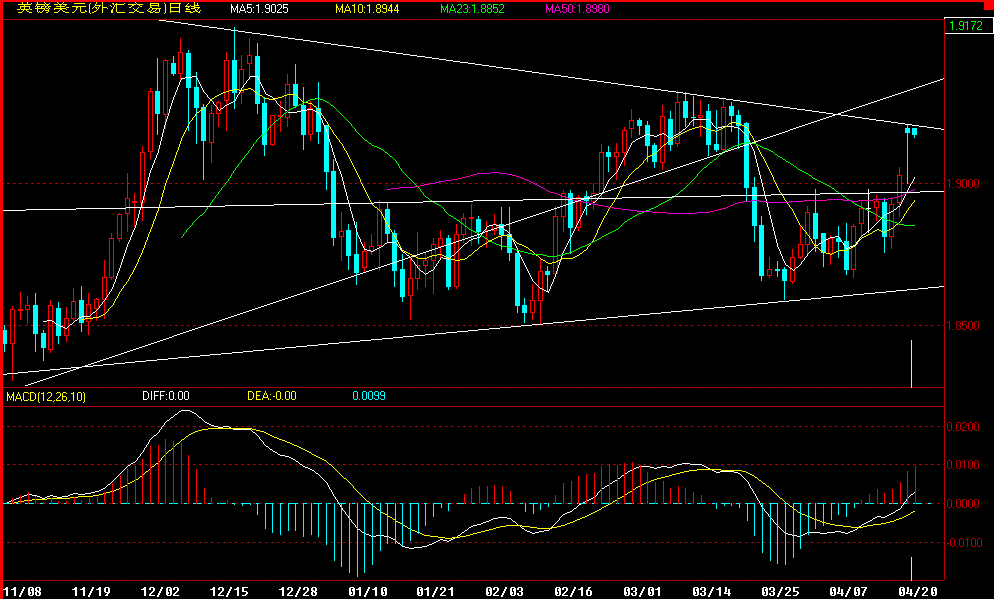Select the MA50:1.8980 label in magenta
Viewport: 994px width, 599px height.
[x=575, y=8]
